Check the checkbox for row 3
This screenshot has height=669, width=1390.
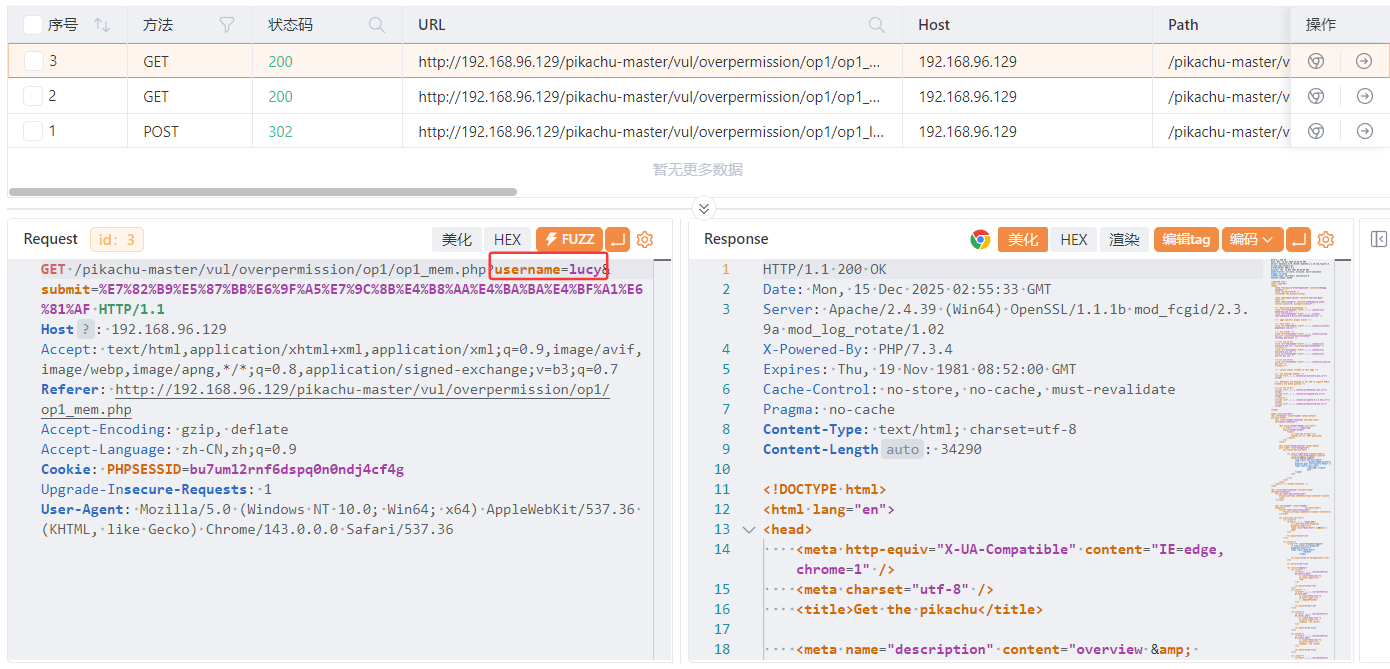pos(33,61)
